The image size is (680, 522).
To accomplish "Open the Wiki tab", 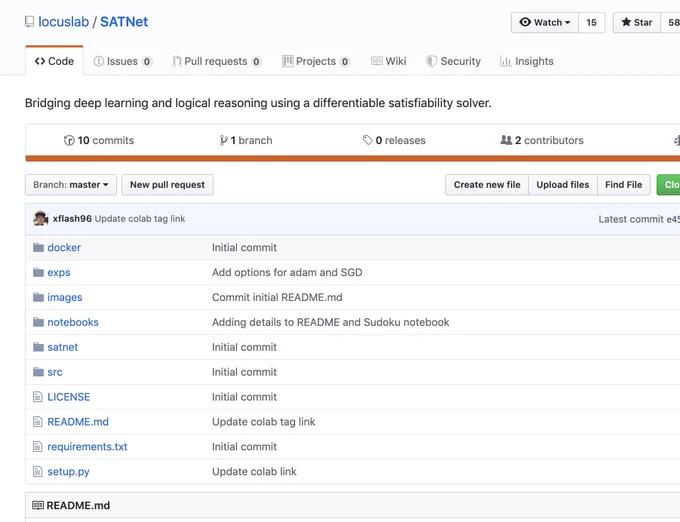I will [x=389, y=62].
